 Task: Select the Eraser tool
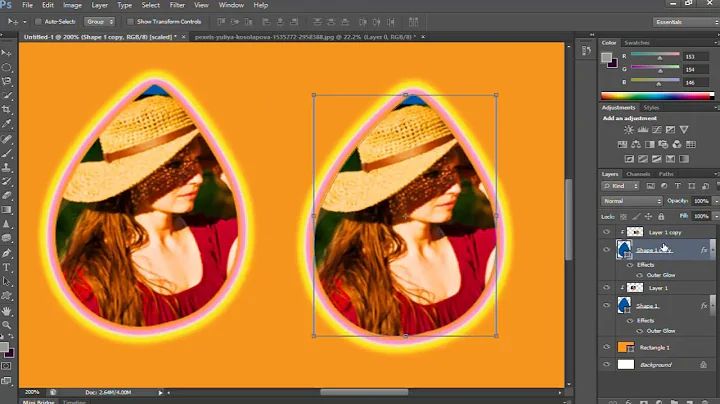(x=6, y=196)
